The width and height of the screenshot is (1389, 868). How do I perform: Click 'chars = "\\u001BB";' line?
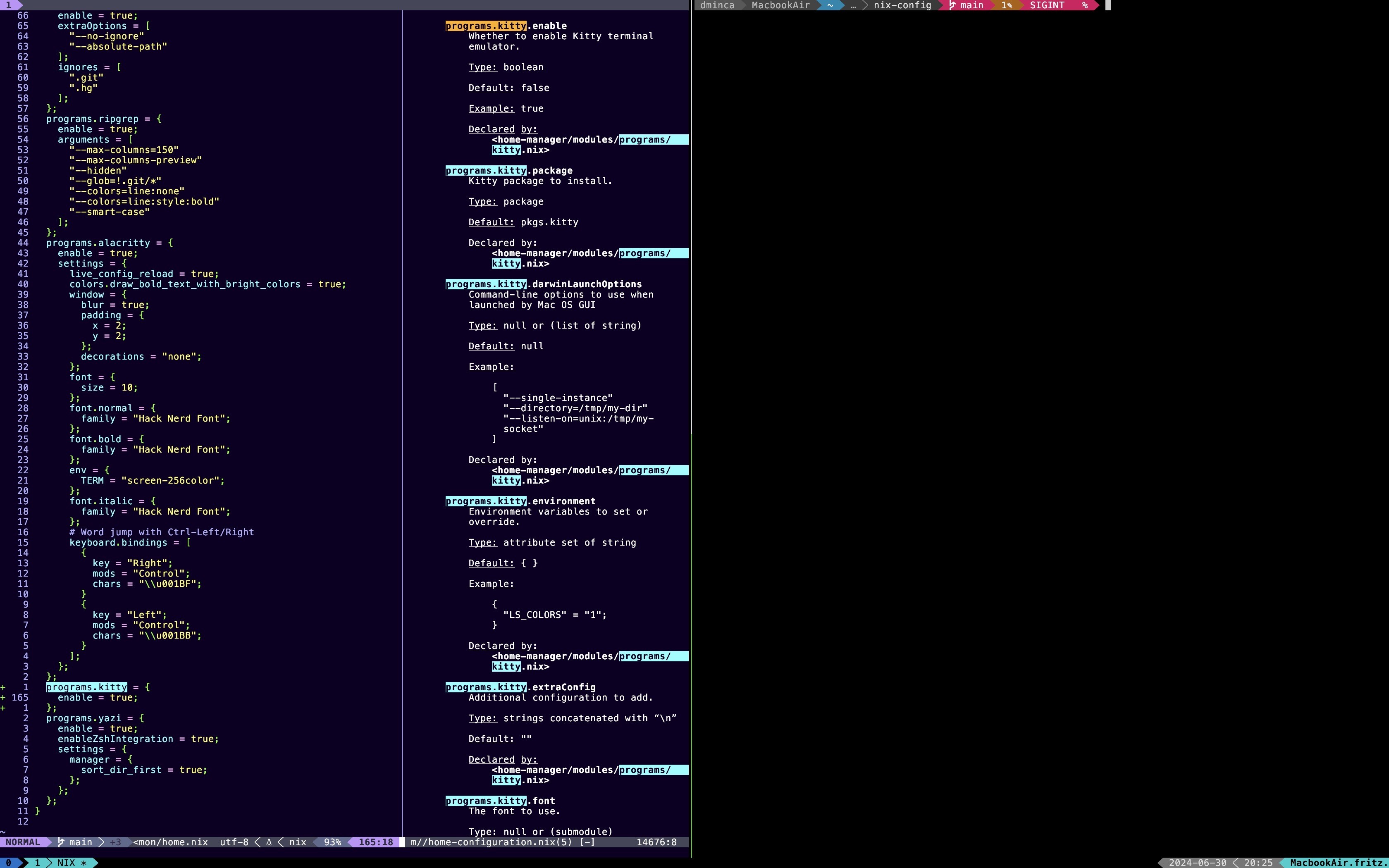147,636
